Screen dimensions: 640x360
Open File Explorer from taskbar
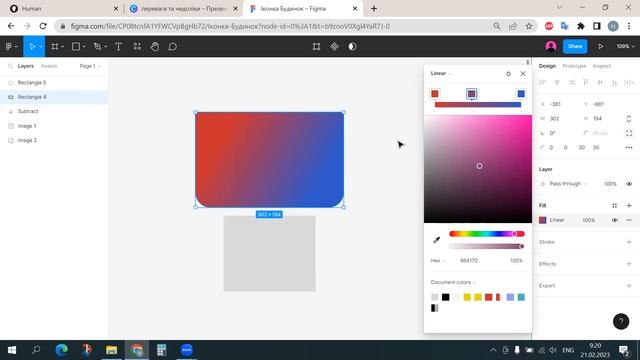[x=111, y=350]
